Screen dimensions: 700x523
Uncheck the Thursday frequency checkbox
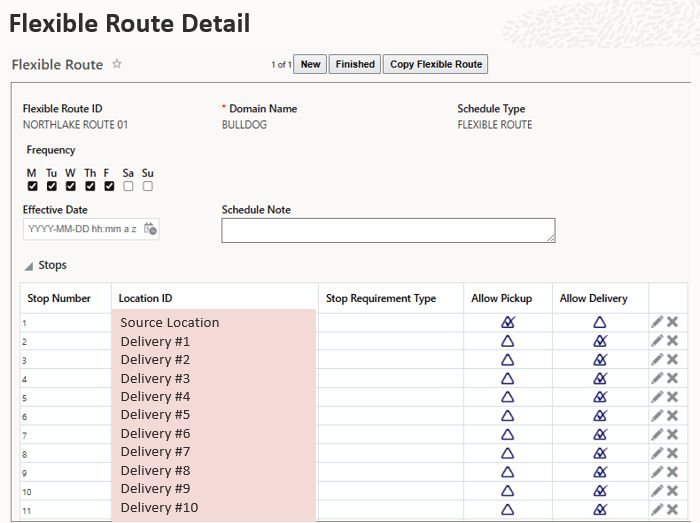90,186
